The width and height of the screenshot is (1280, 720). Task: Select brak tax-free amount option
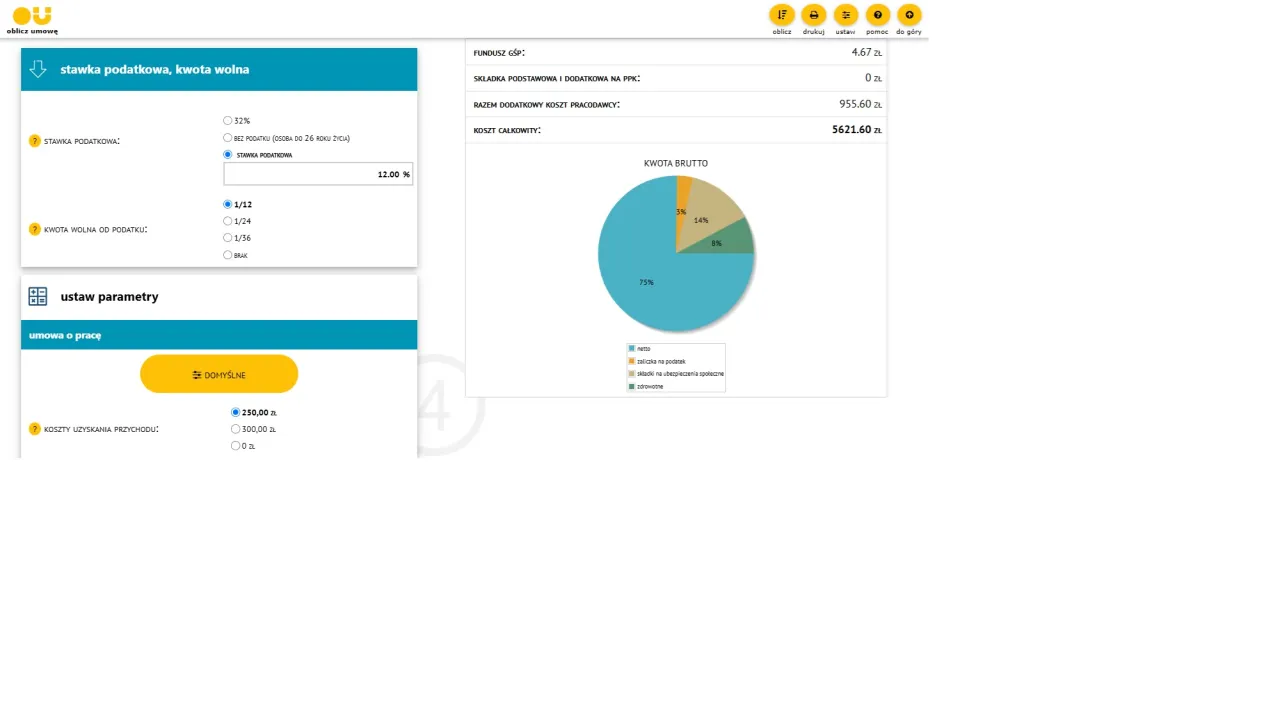(x=228, y=255)
